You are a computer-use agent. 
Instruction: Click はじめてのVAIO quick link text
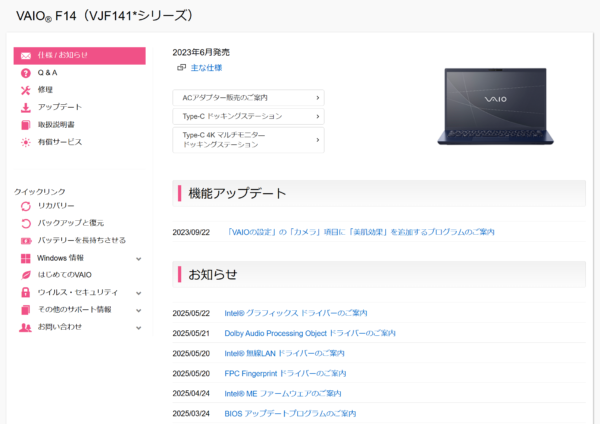pyautogui.click(x=65, y=275)
